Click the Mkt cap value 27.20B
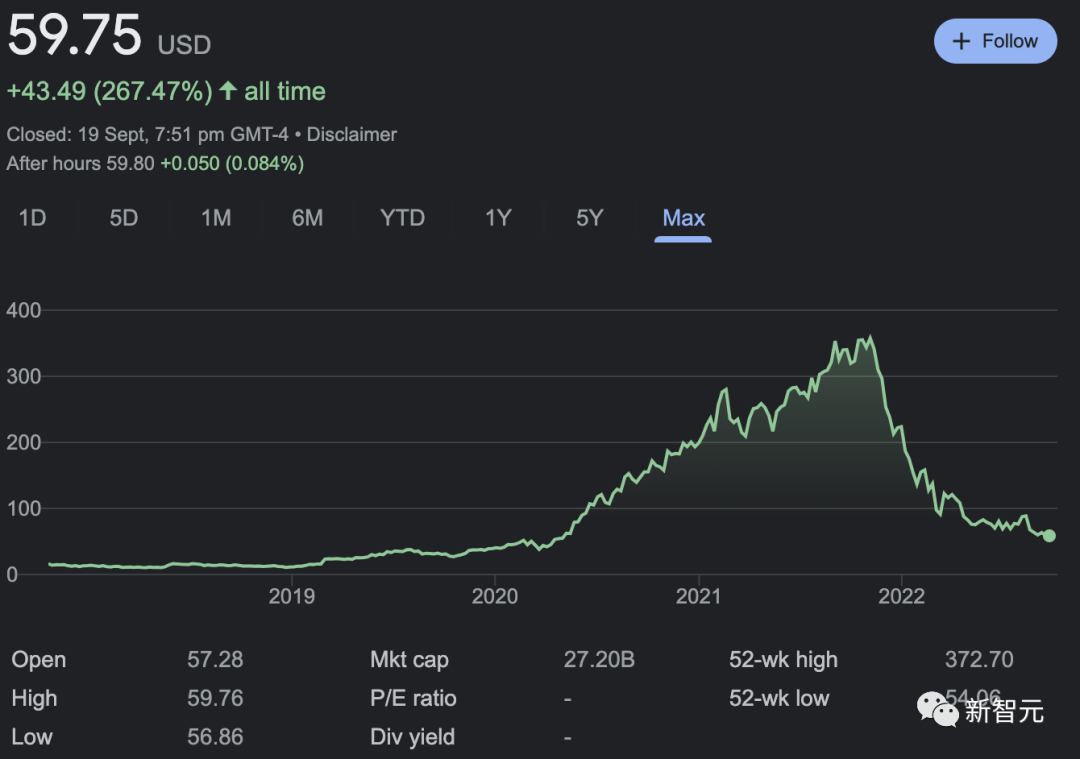 [599, 660]
